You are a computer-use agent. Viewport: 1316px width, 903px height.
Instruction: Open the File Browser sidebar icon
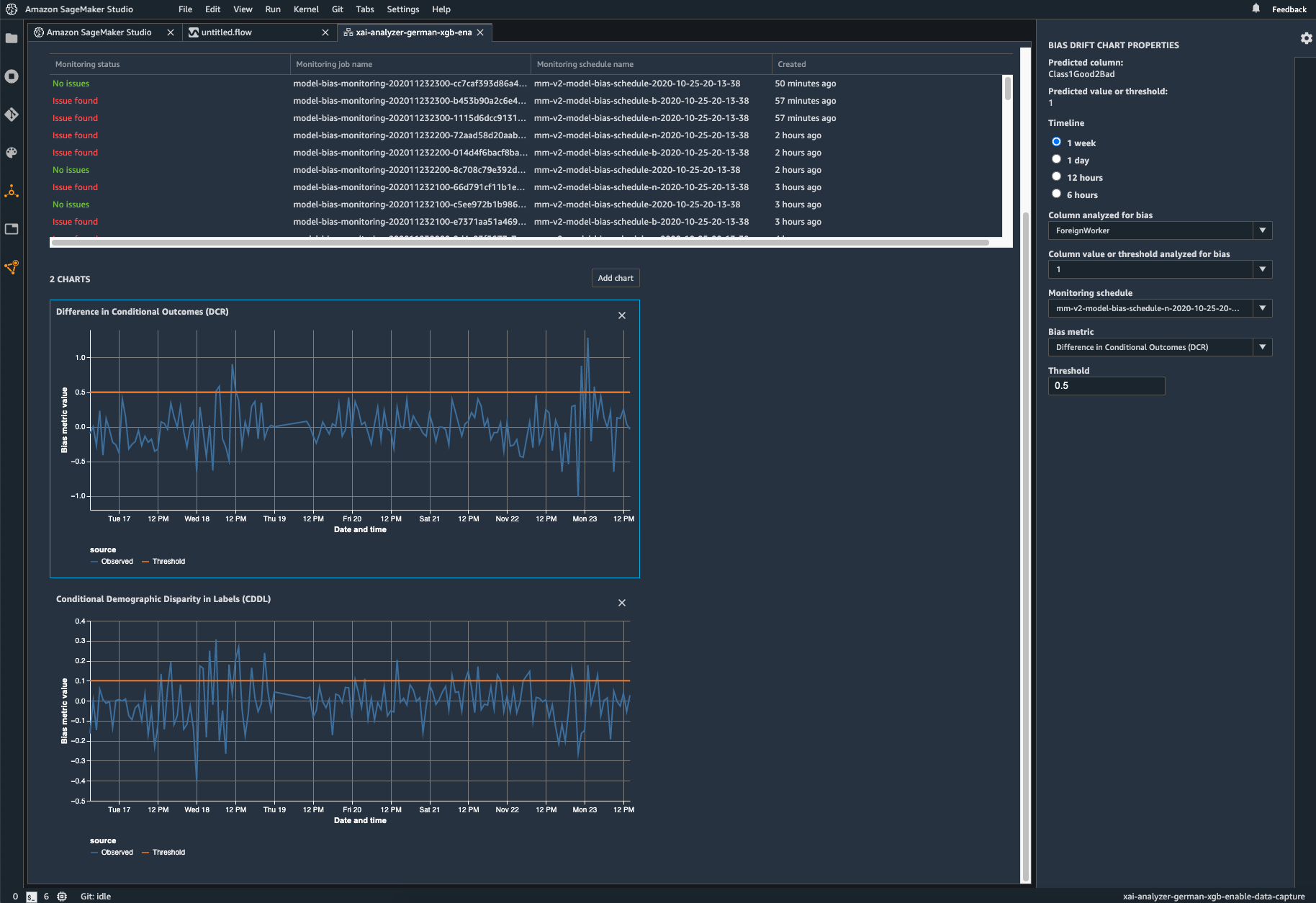coord(12,37)
